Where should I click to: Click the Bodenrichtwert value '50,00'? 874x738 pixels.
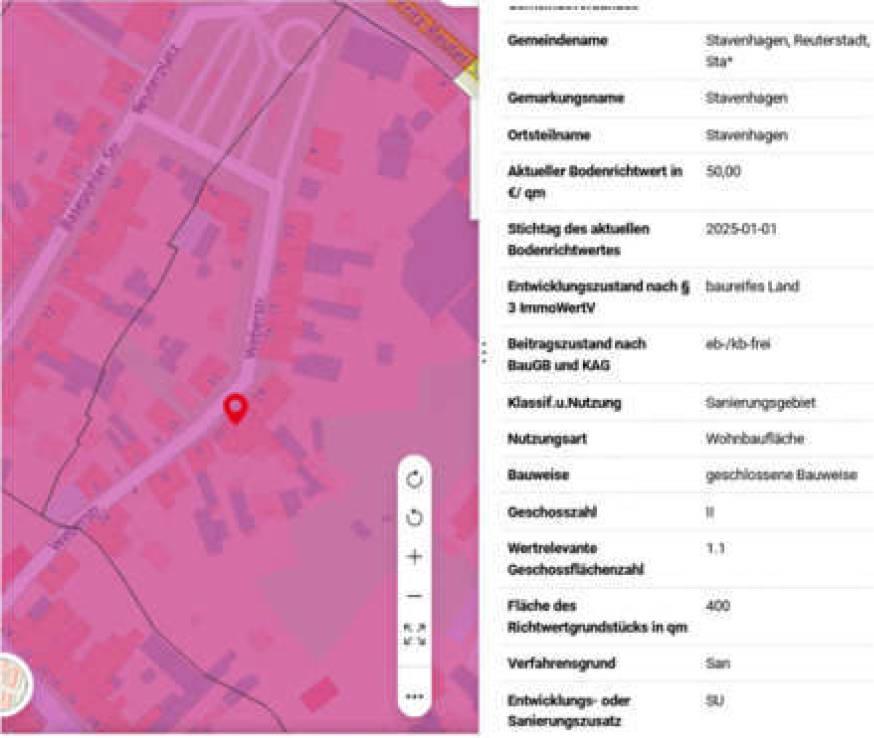pyautogui.click(x=718, y=170)
